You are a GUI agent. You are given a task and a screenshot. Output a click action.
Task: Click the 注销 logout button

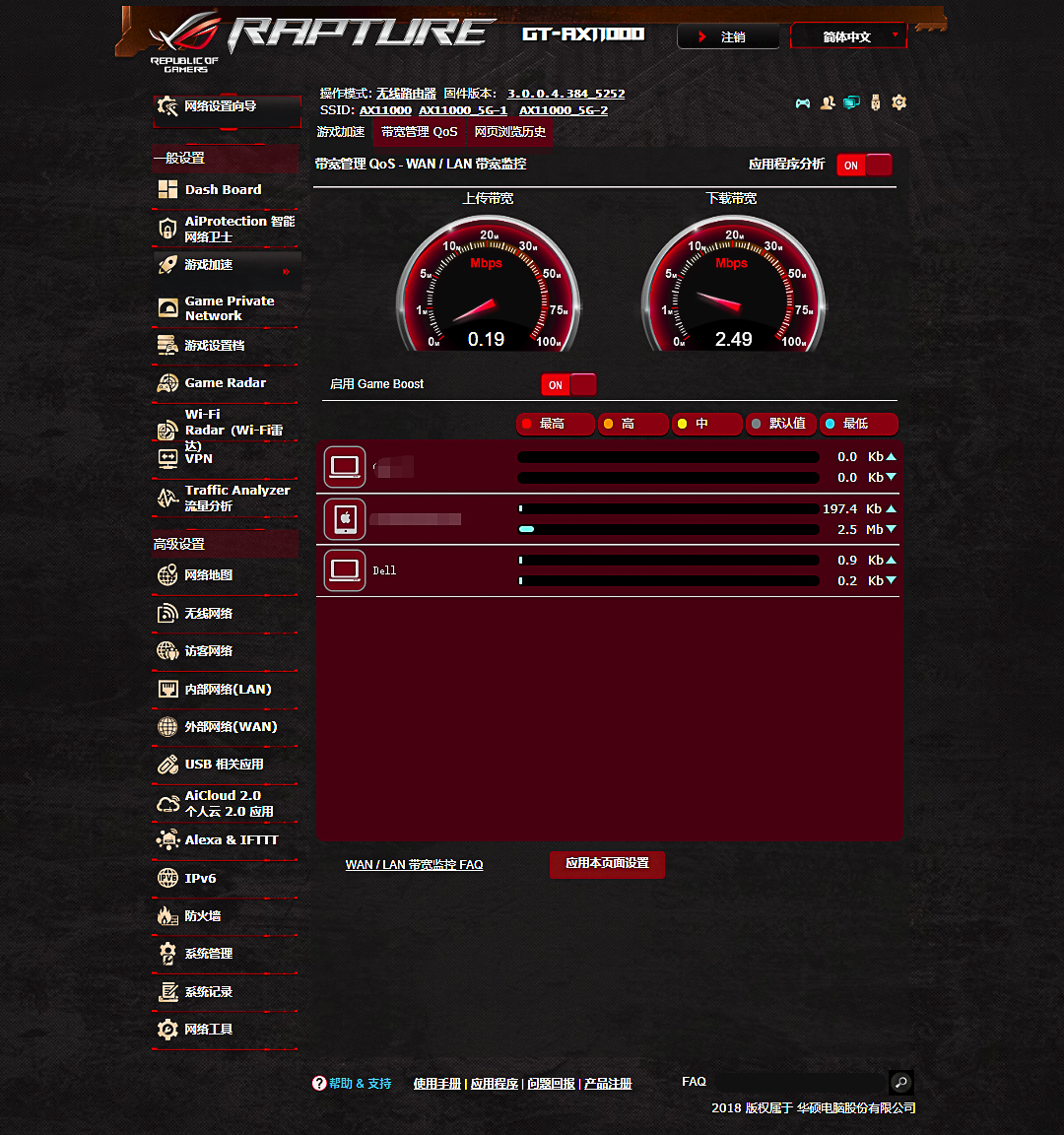[x=728, y=36]
